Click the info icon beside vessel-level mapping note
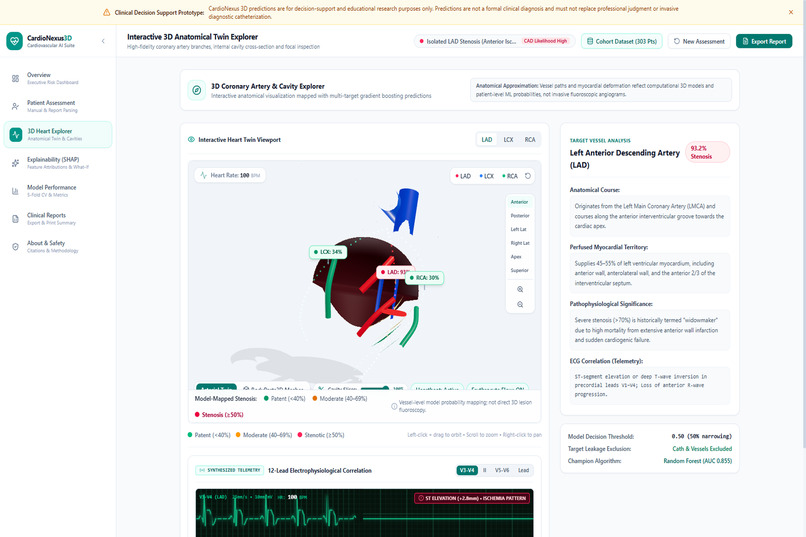 (394, 406)
